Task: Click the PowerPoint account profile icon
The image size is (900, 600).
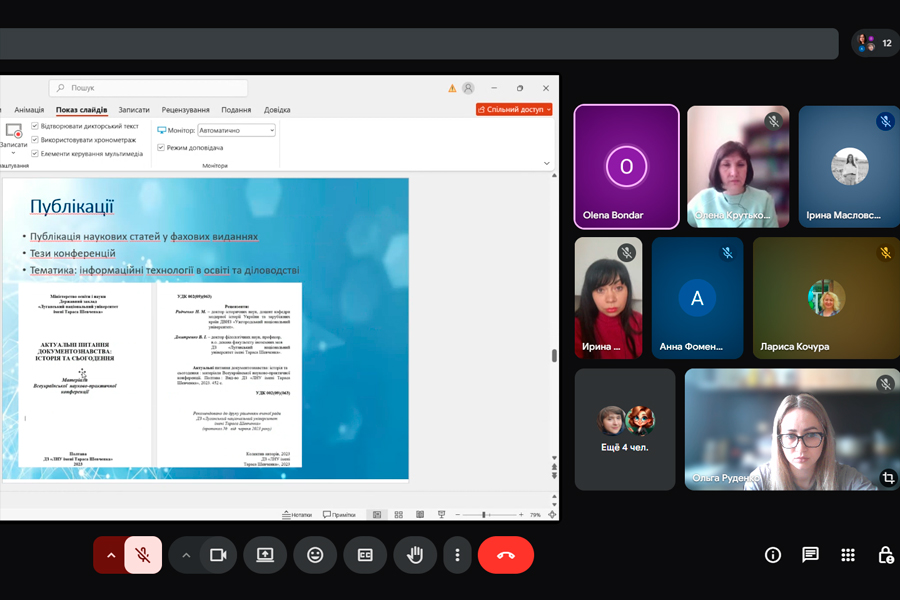Action: pos(468,88)
